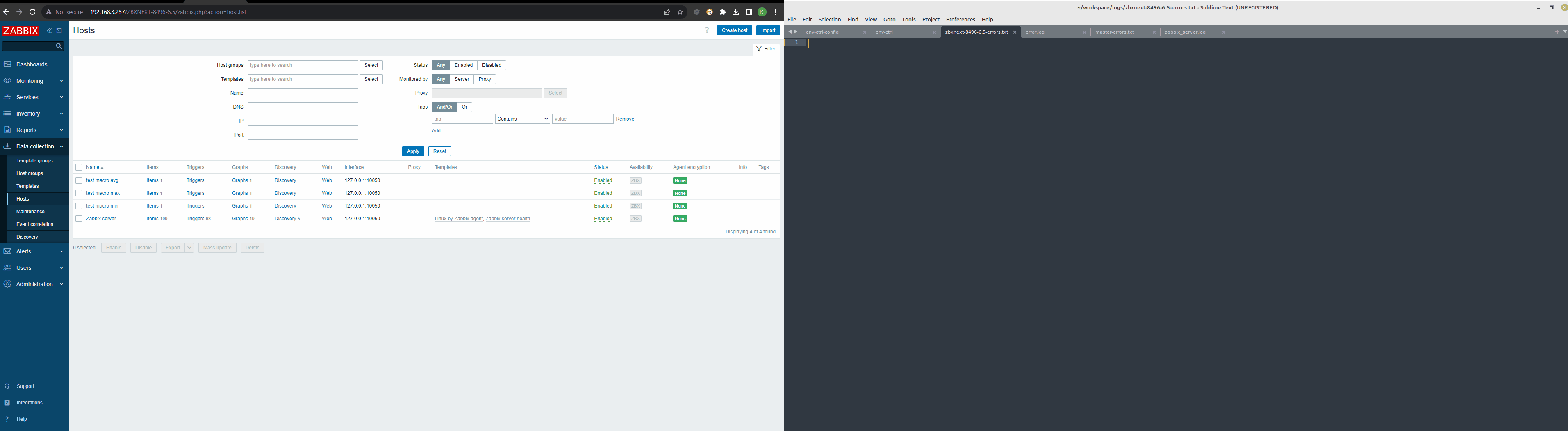The image size is (1568, 431).
Task: Open the browser extensions puzzle icon
Action: click(723, 12)
